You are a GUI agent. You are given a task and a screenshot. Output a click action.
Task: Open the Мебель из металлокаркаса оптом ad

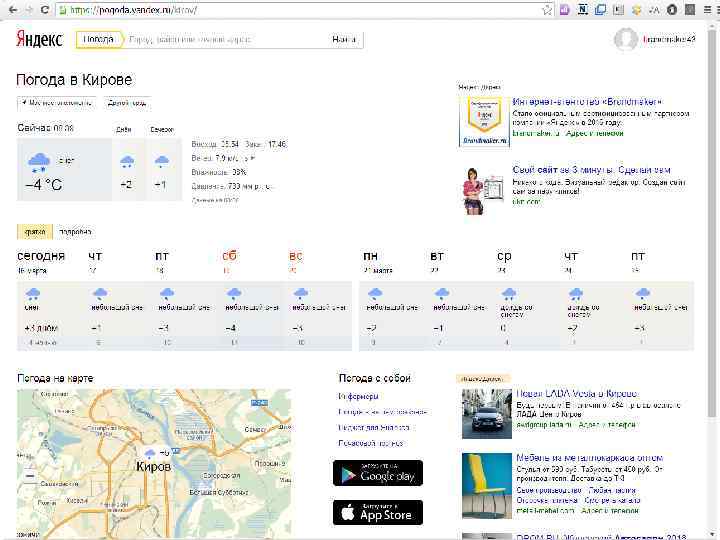click(590, 458)
